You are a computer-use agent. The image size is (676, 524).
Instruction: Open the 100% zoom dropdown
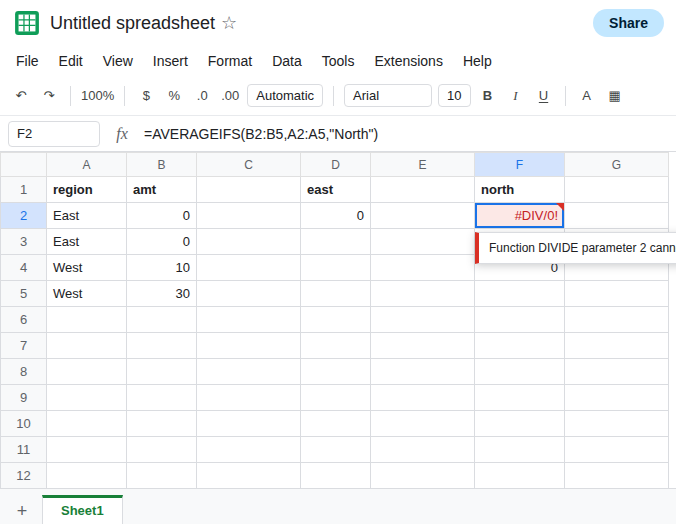(x=97, y=95)
